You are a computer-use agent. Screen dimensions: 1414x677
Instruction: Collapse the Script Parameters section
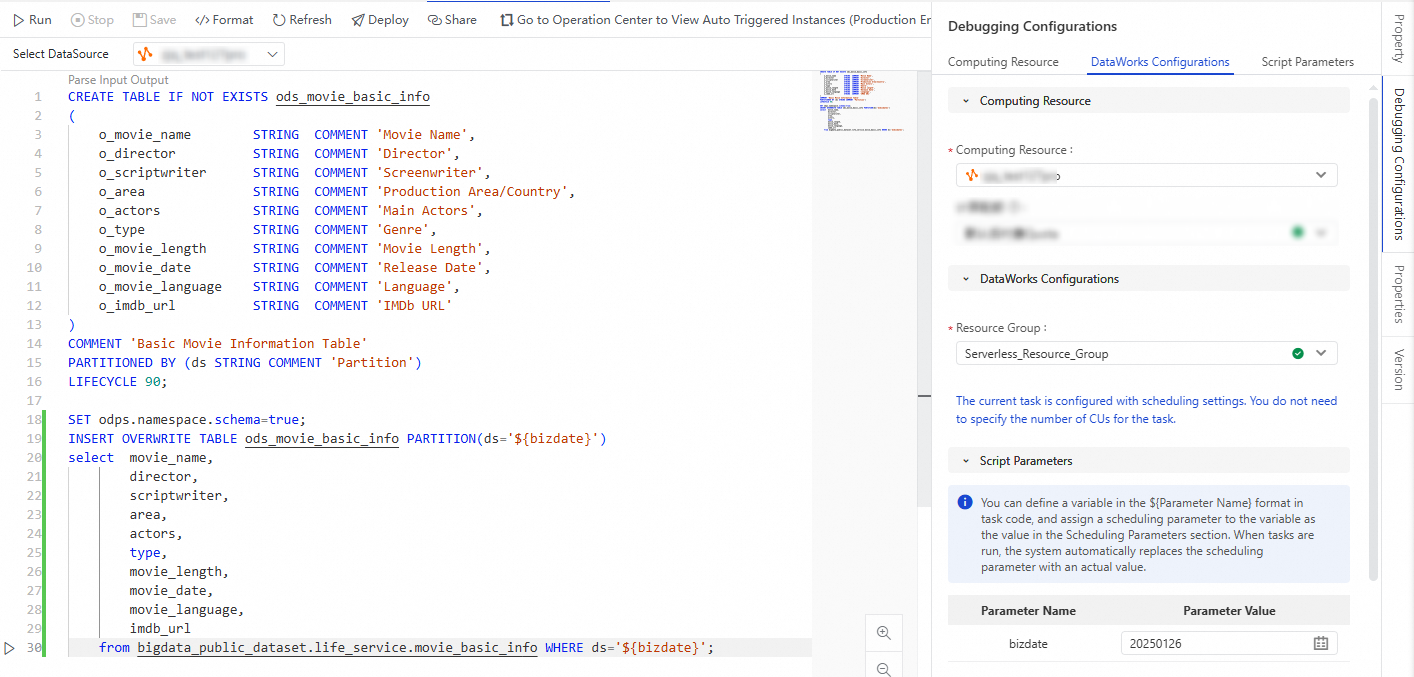[966, 460]
